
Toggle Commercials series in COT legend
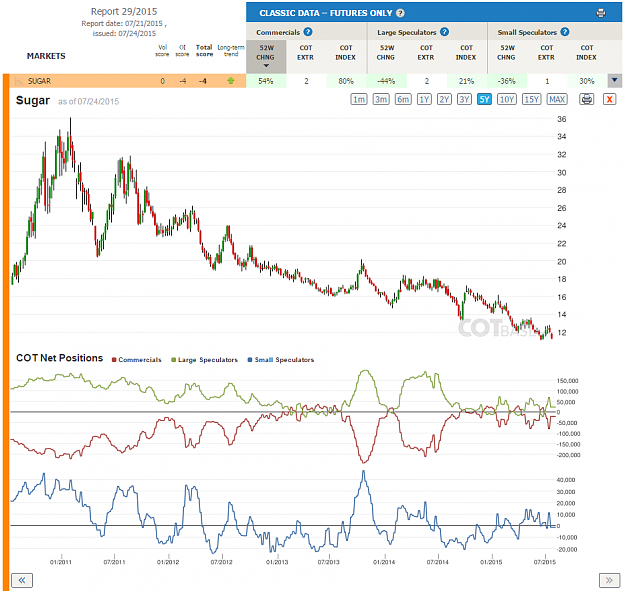137,359
